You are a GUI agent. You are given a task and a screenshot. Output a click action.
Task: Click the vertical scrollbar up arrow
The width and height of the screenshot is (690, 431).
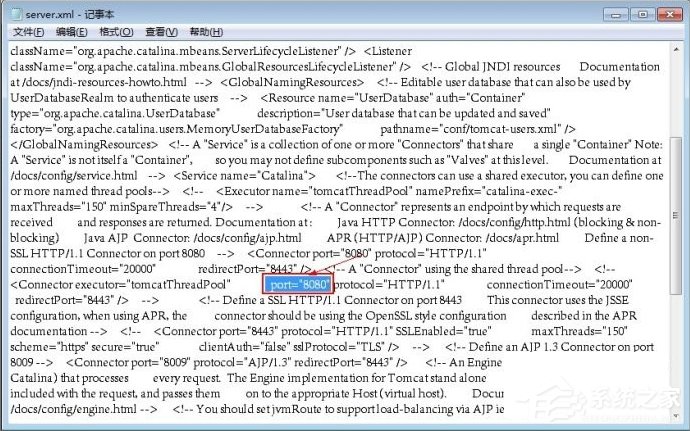676,48
